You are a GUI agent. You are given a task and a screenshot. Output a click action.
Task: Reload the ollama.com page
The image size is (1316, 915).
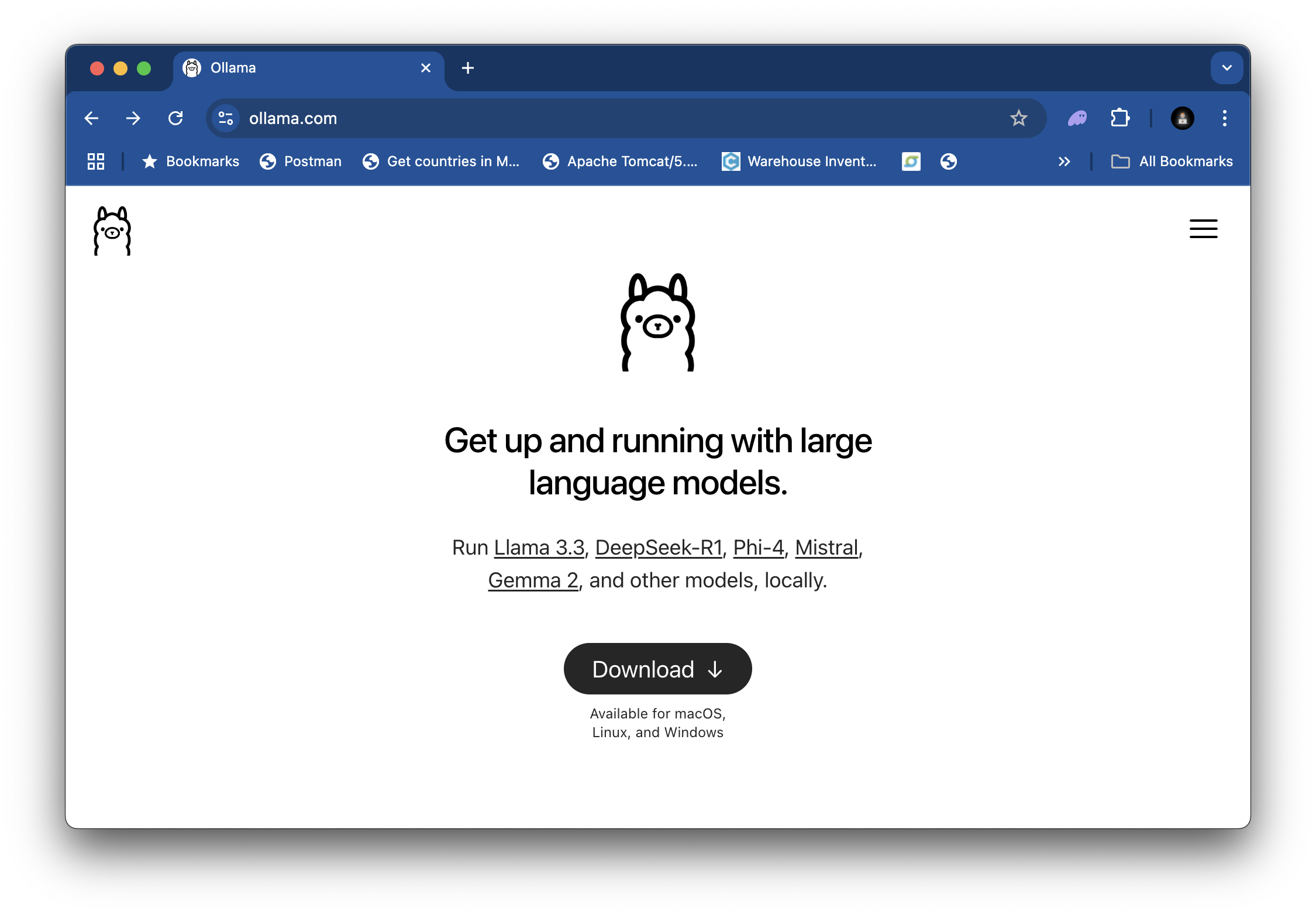click(x=175, y=119)
